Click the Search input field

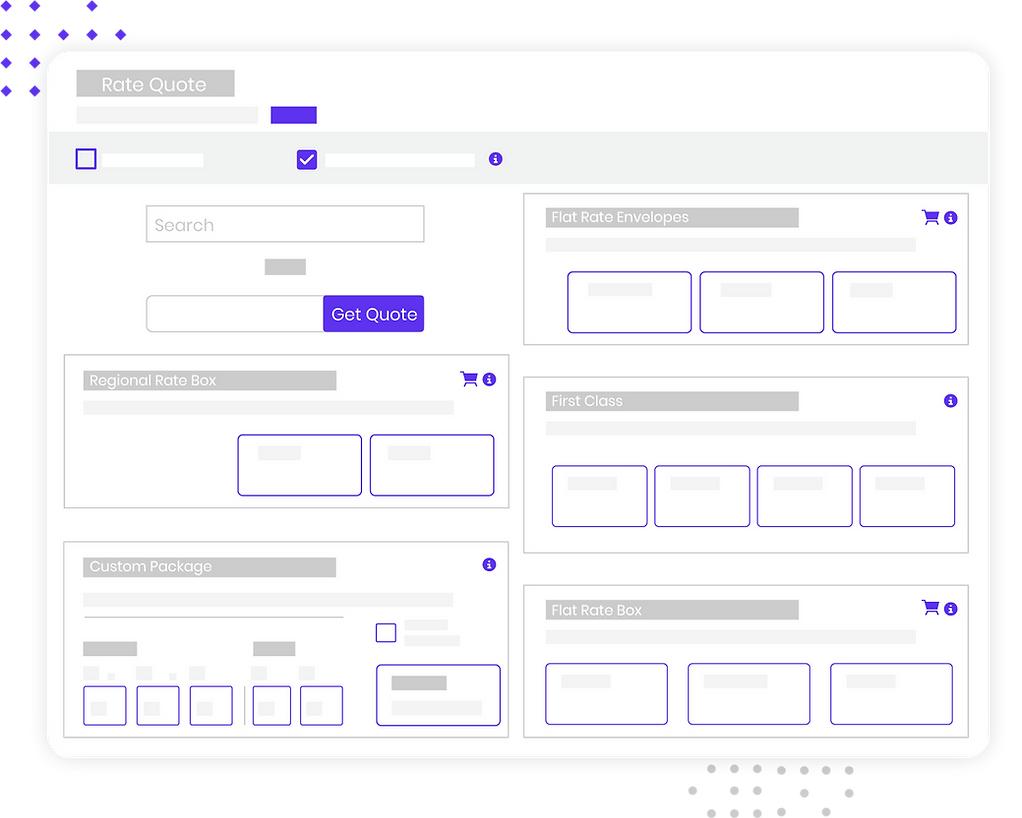pos(285,224)
